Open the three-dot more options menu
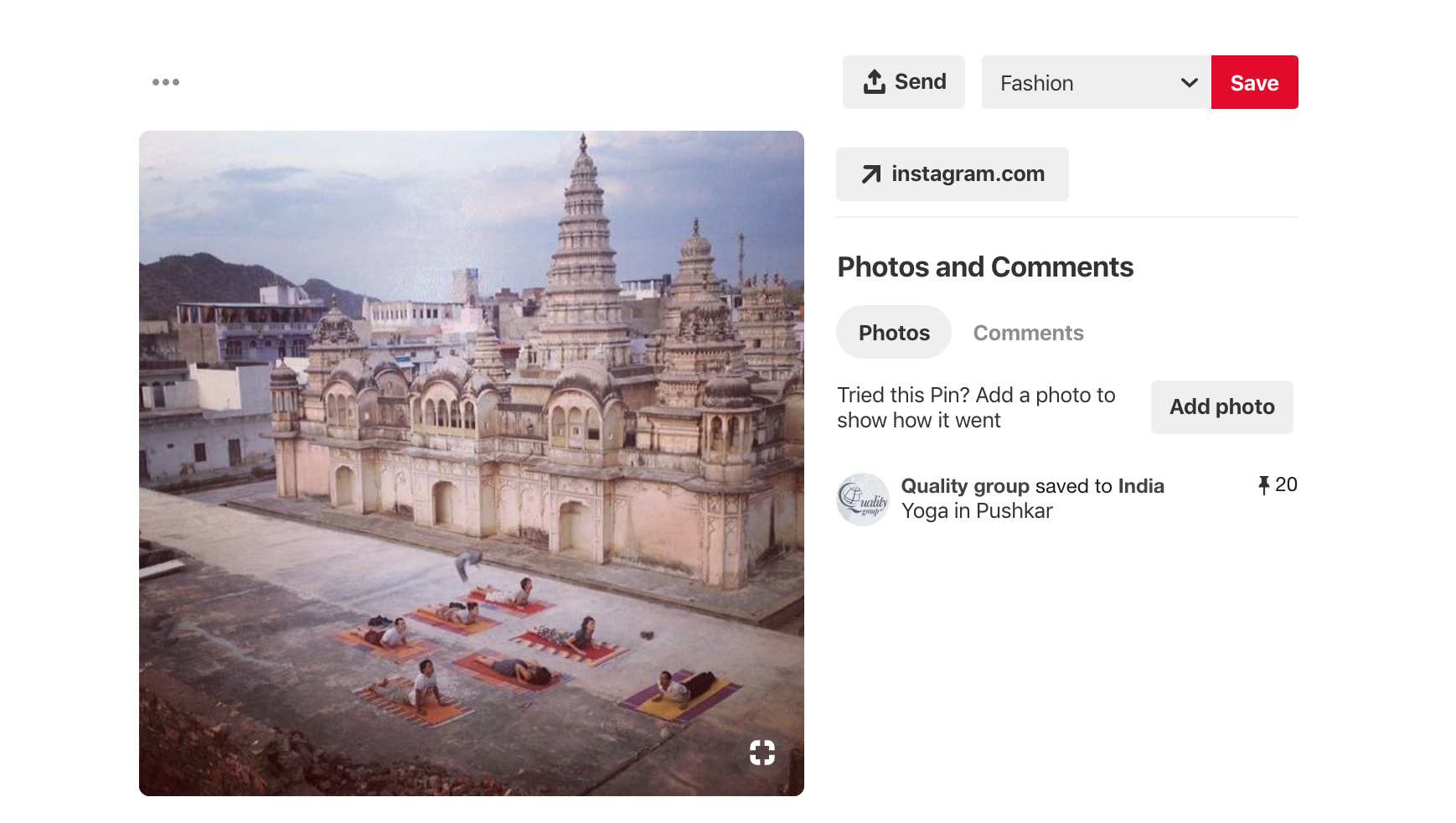 [x=166, y=82]
